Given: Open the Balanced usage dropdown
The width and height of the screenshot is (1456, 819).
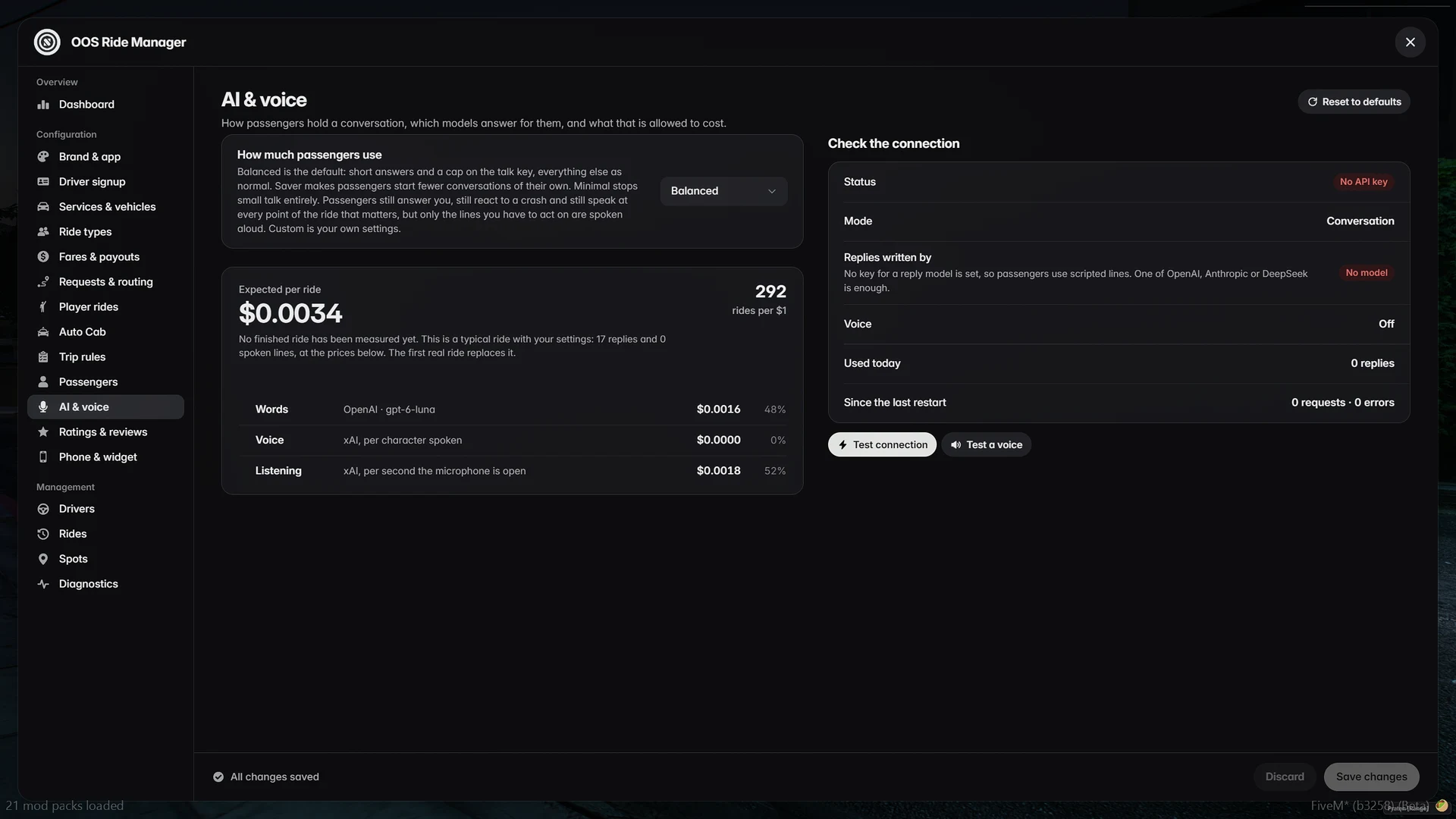Looking at the screenshot, I should coord(723,191).
